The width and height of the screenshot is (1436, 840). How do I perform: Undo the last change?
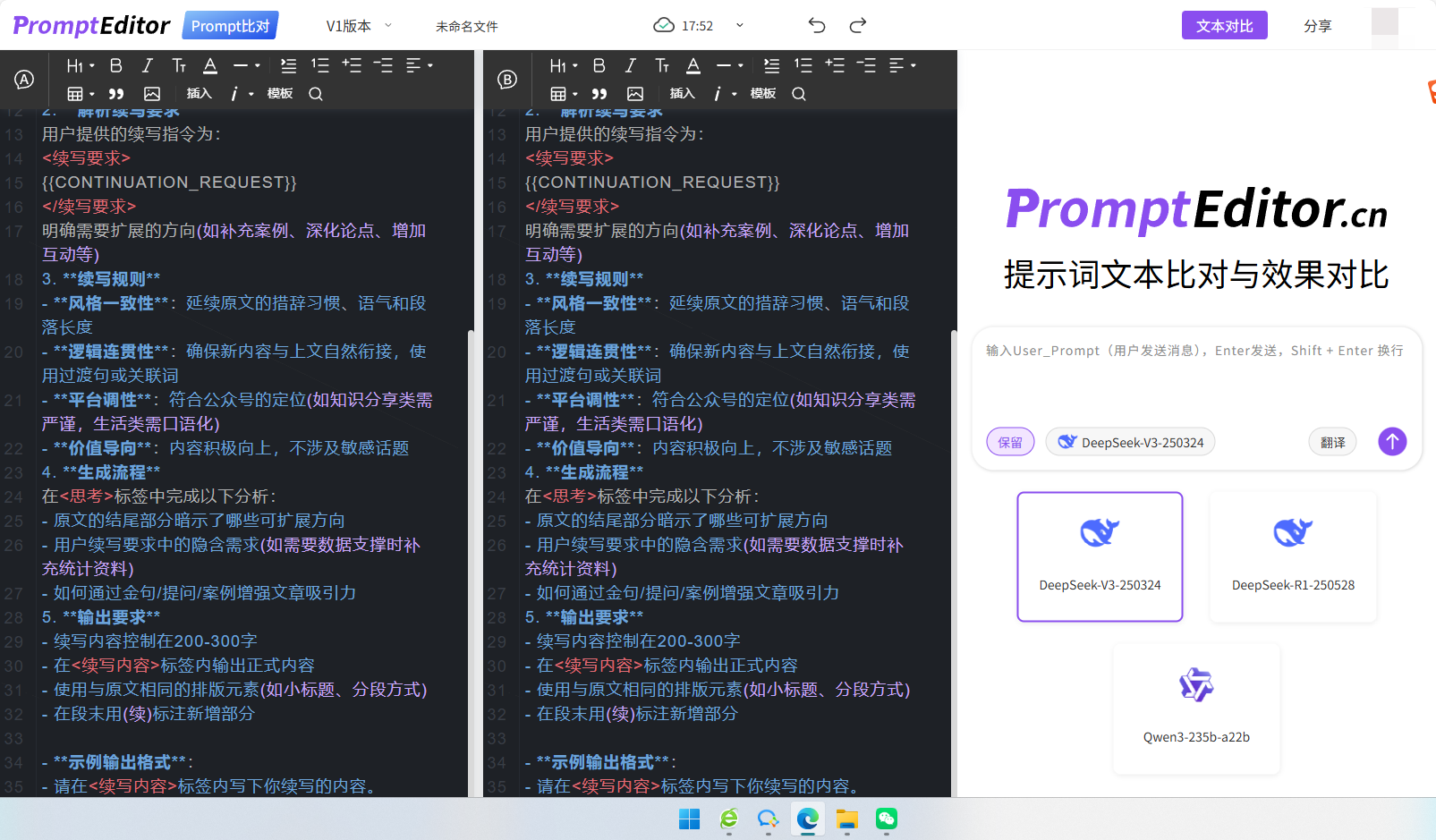[x=816, y=25]
